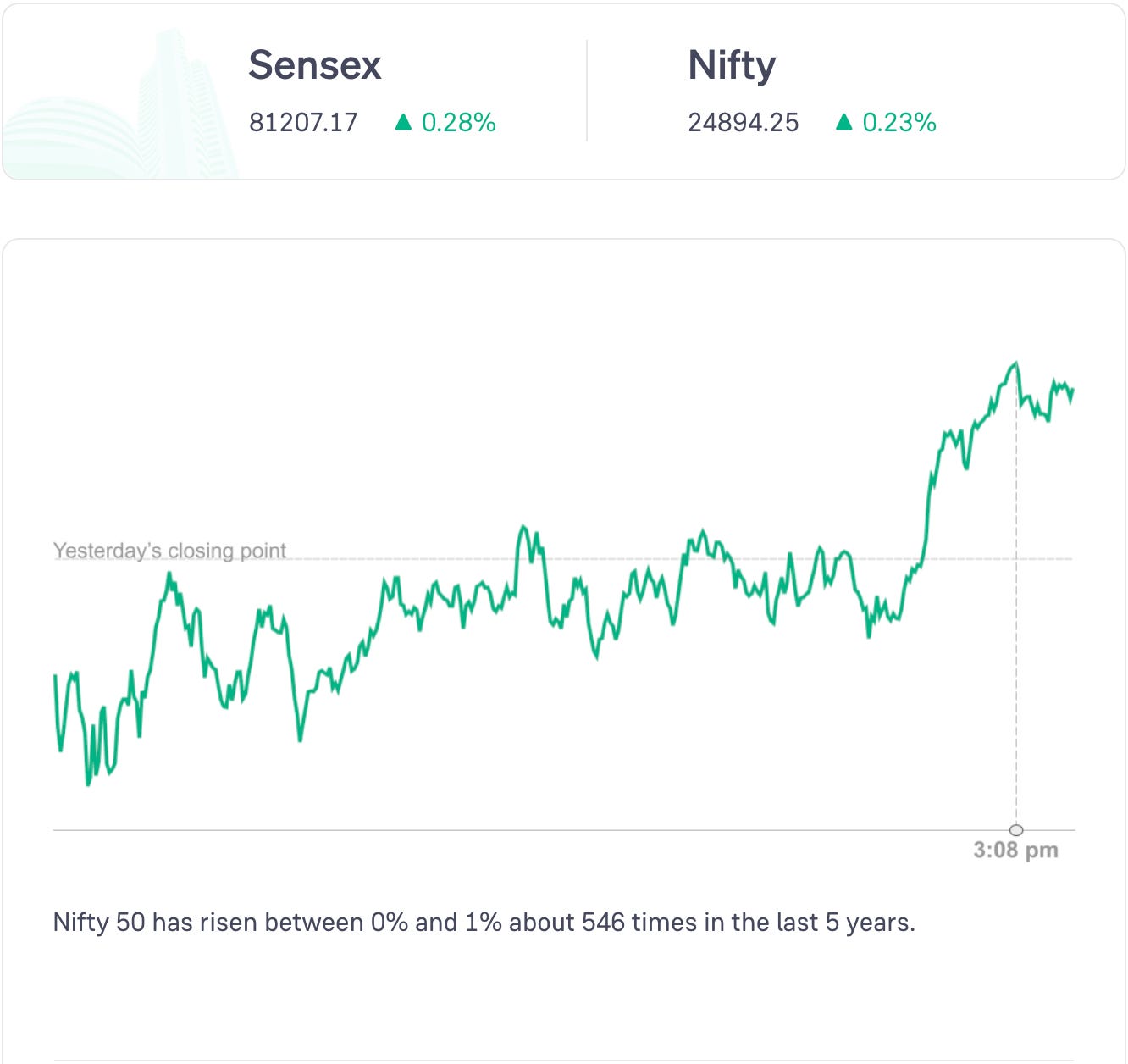Click the green up arrow beside Nifty
This screenshot has height=1064, width=1128.
point(843,123)
